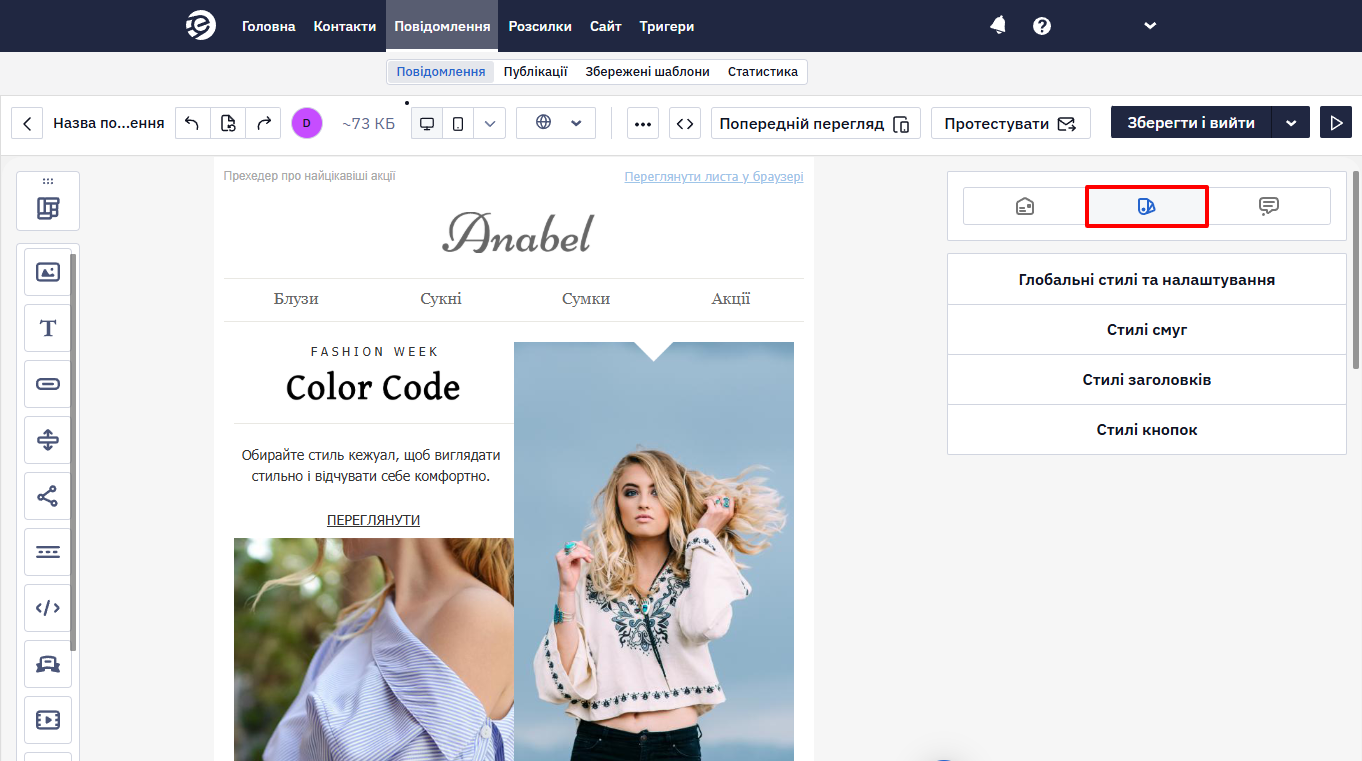
Task: Select the Button block tool
Action: click(48, 384)
